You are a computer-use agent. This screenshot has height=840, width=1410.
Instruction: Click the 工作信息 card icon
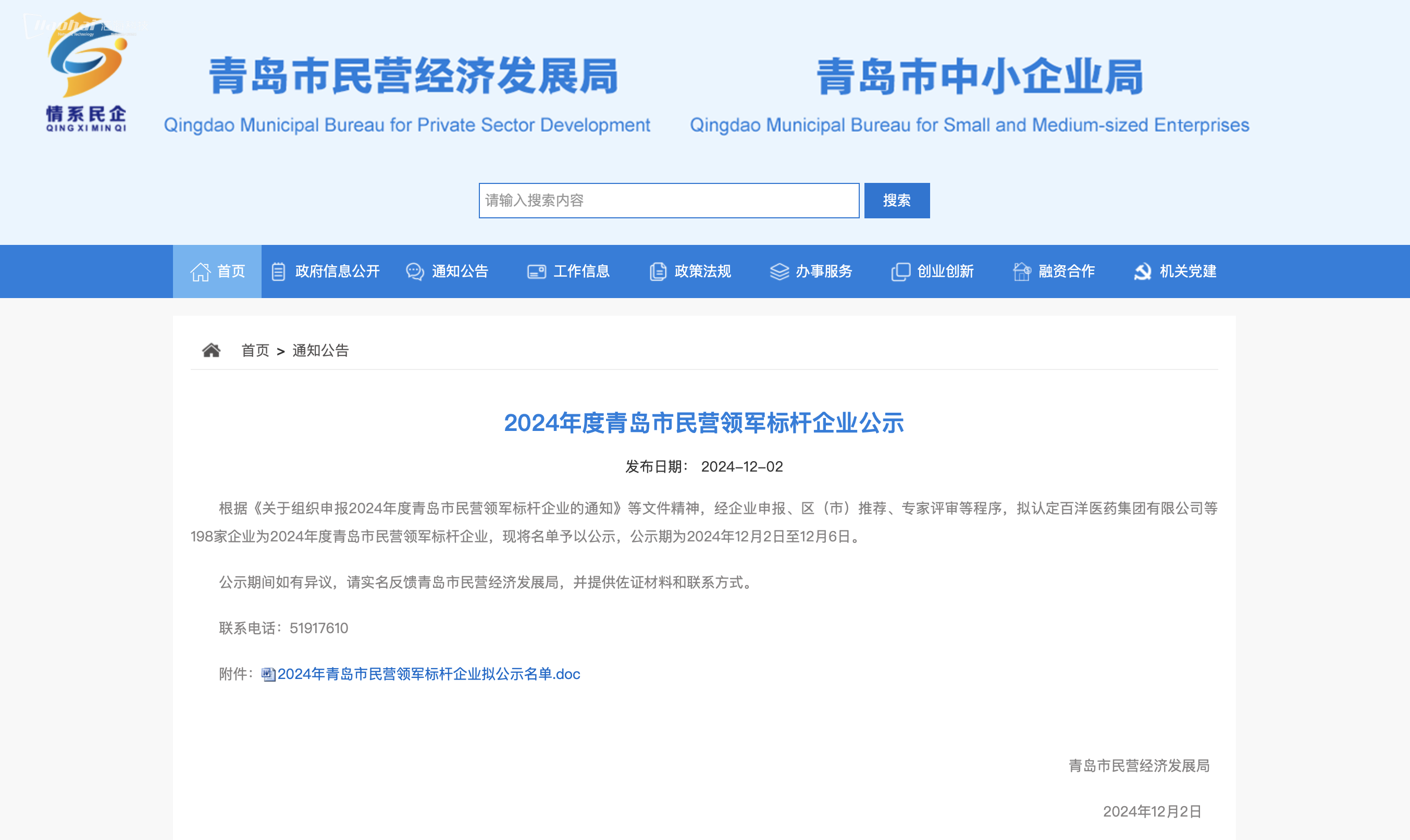[536, 271]
